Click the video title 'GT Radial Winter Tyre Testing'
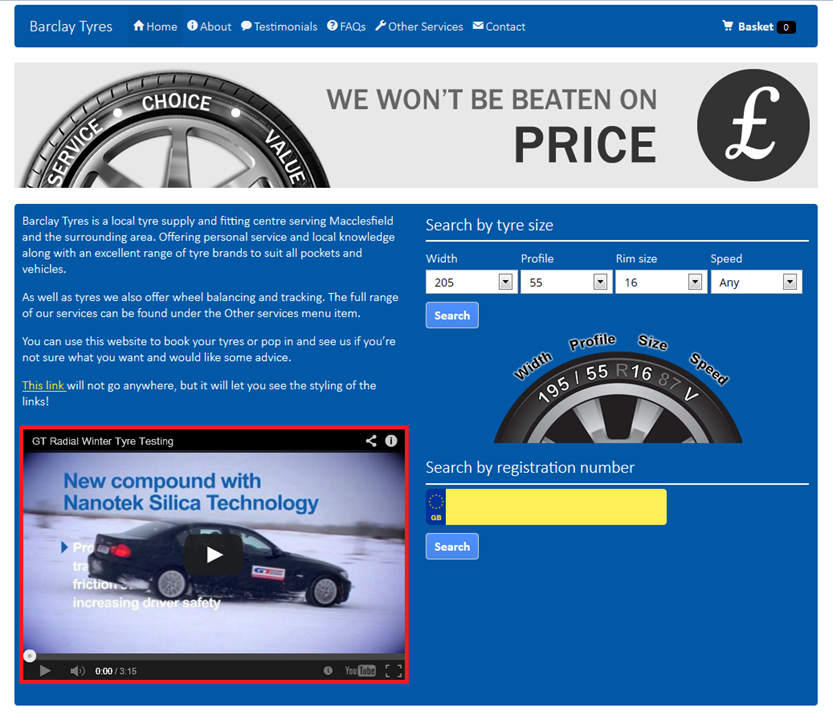The width and height of the screenshot is (833, 712). click(103, 441)
